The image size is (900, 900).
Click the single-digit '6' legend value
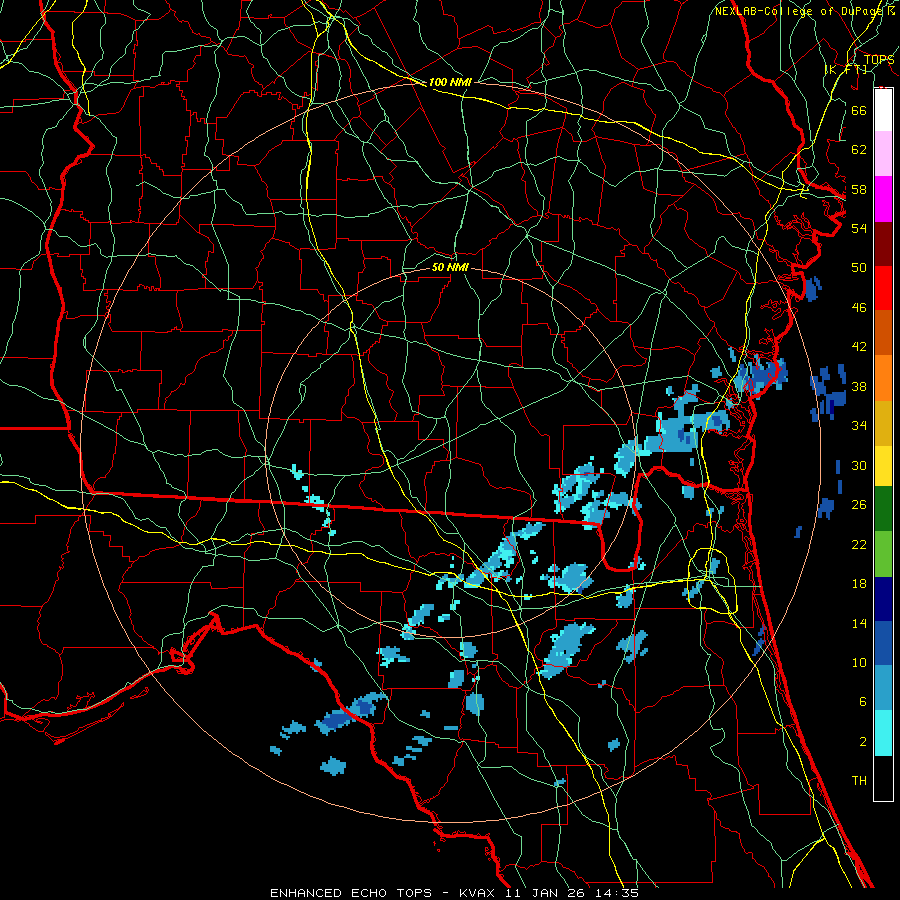[862, 702]
